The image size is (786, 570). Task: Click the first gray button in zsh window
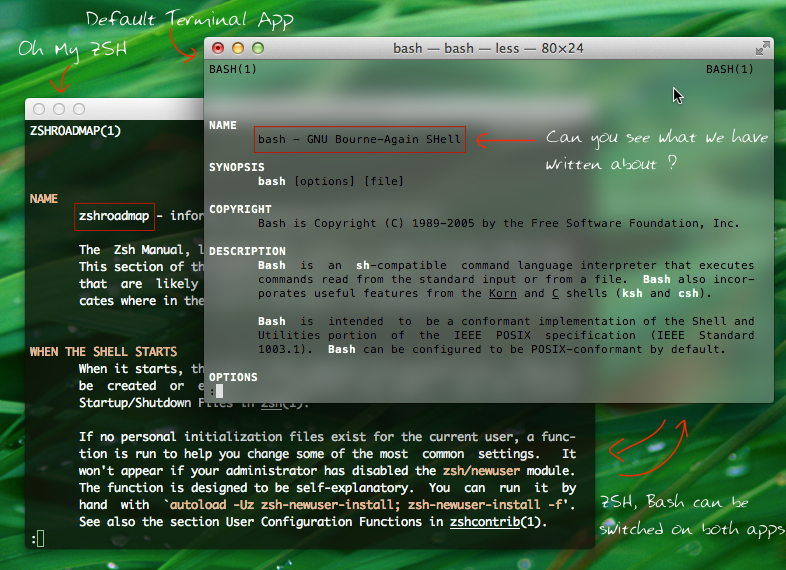click(39, 109)
